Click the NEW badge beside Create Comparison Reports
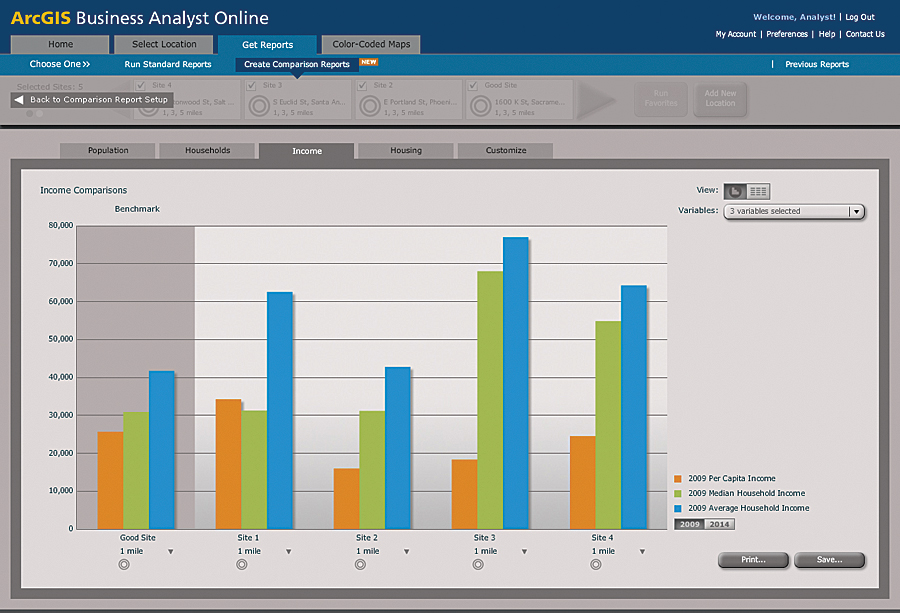Image resolution: width=900 pixels, height=613 pixels. point(368,62)
